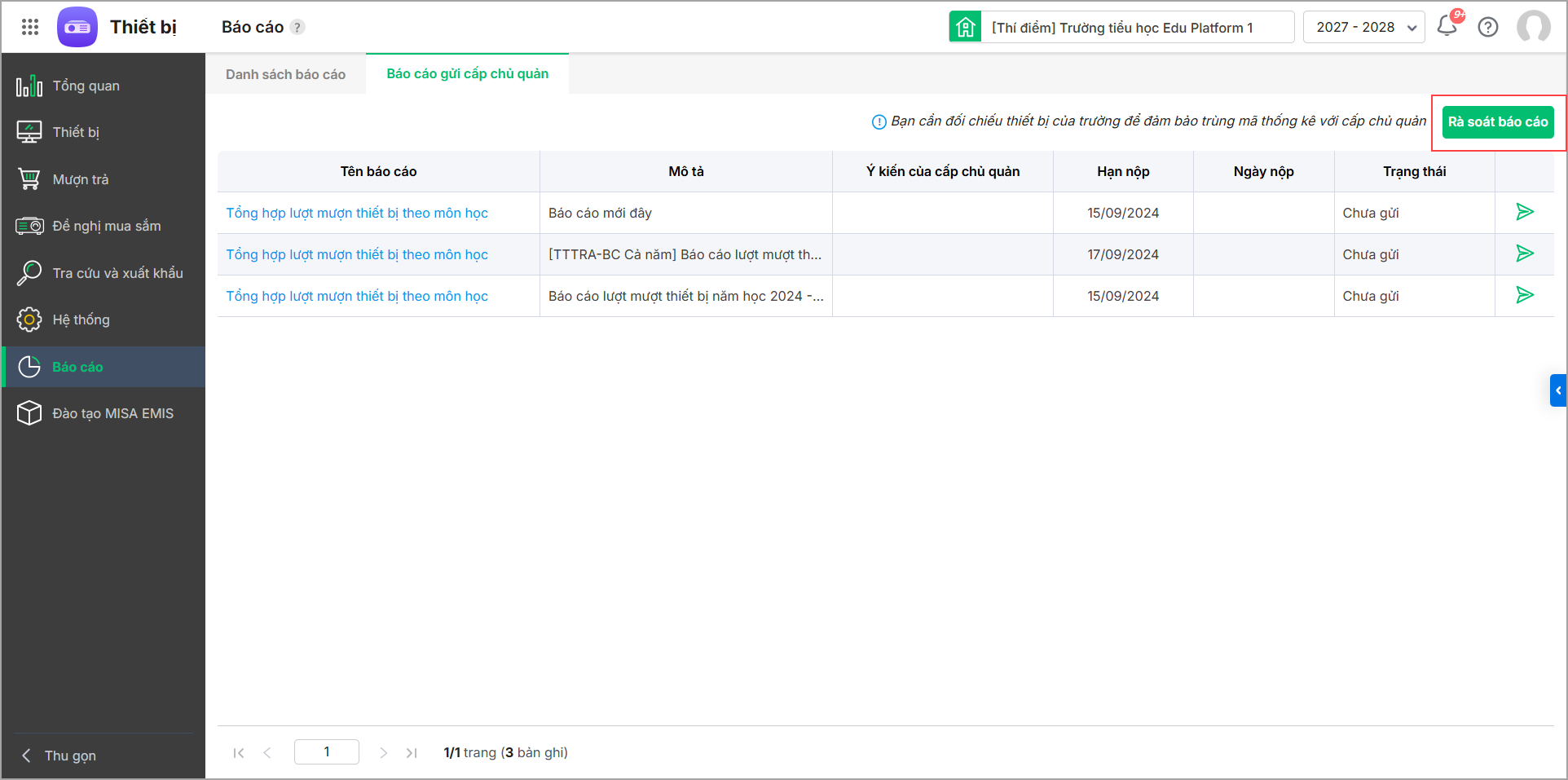The height and width of the screenshot is (780, 1568).
Task: Click the info icon before the reminder text
Action: [879, 122]
